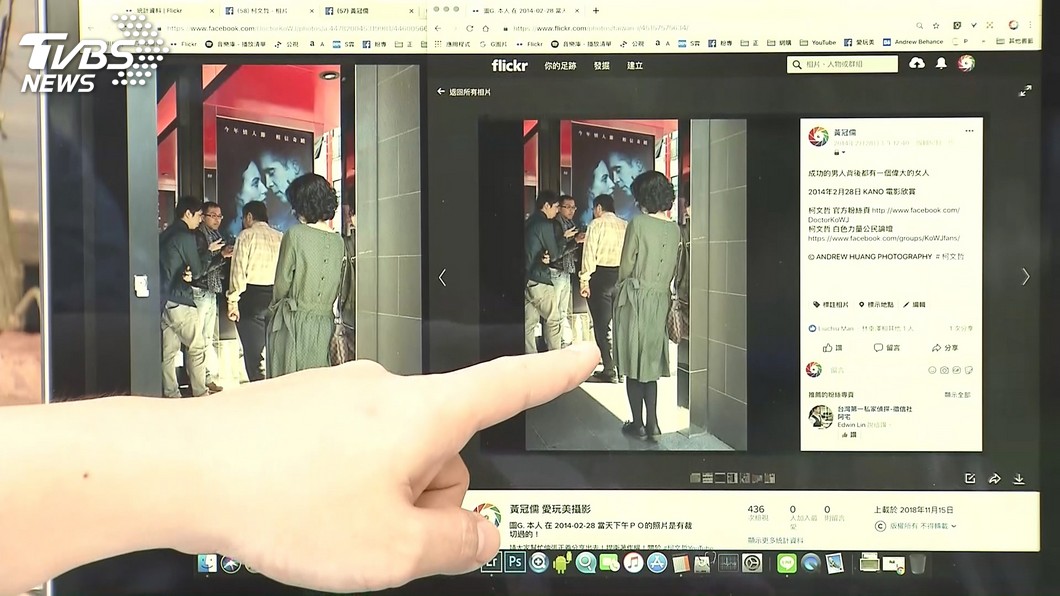Click the 分享 share button on the post
Viewport: 1060px width, 596px height.
(x=944, y=348)
